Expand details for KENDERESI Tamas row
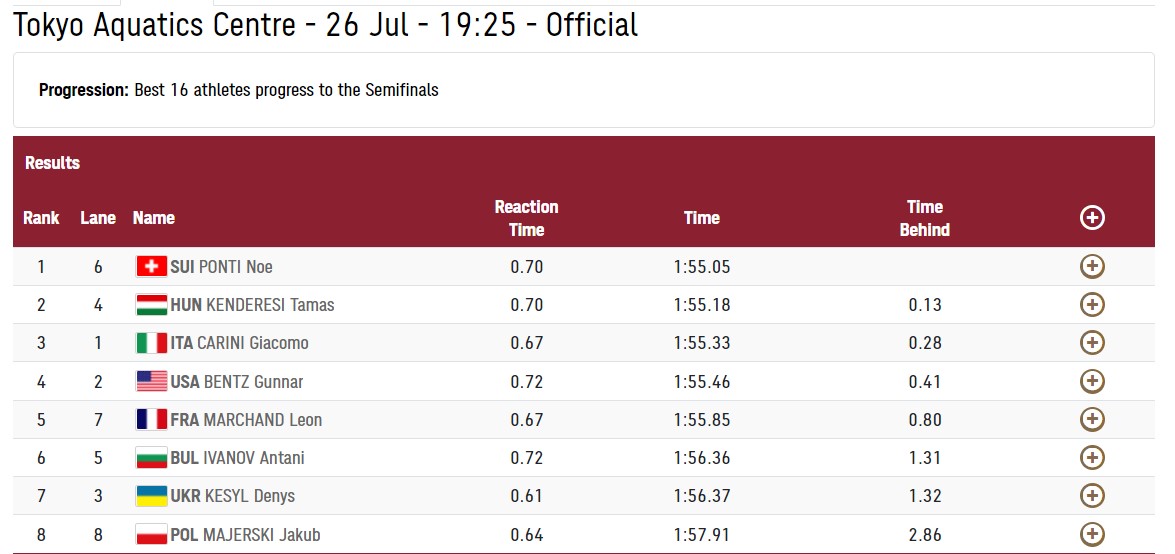This screenshot has width=1175, height=554. 1092,304
